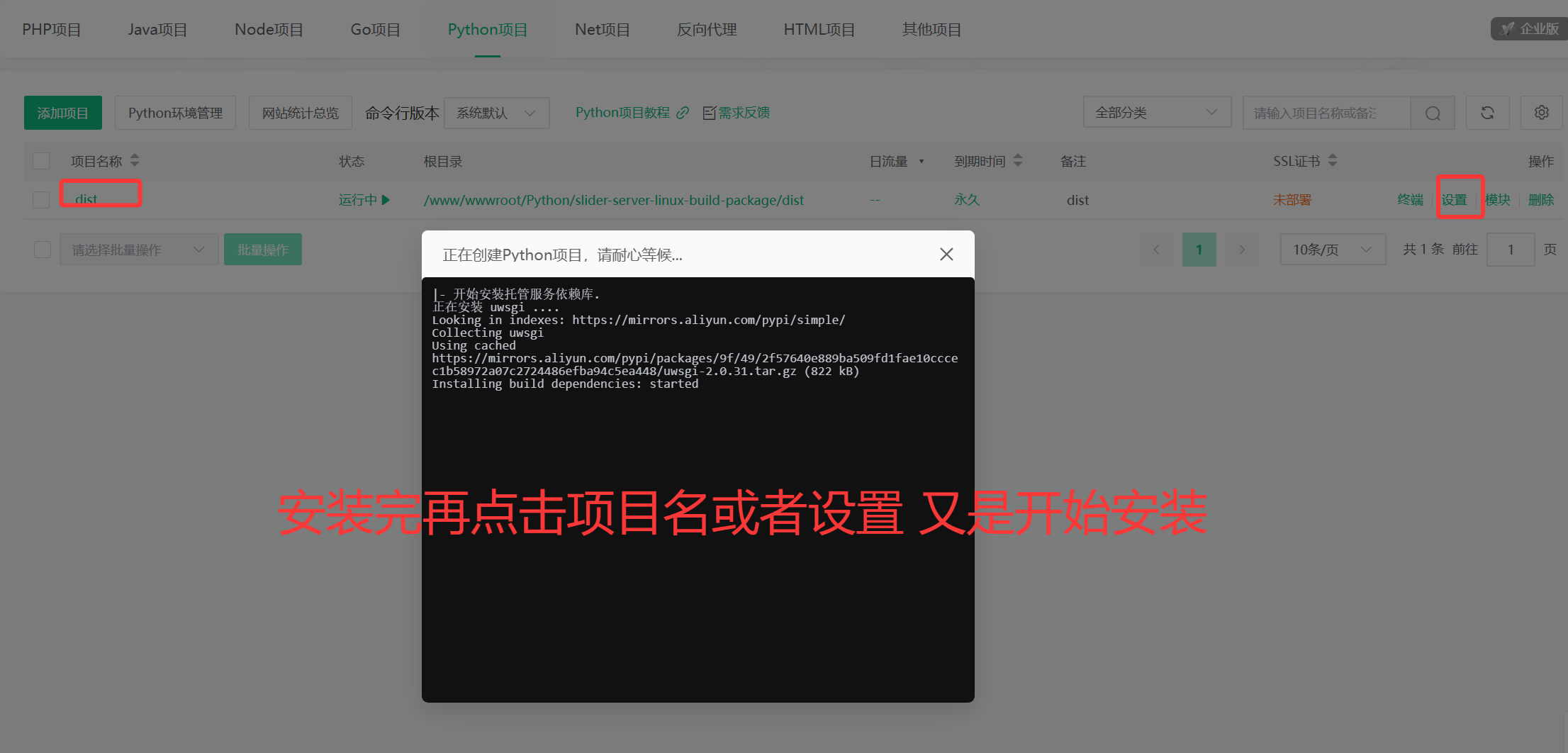Click the 运行中 status toggle
1568x753 pixels.
pyautogui.click(x=364, y=200)
